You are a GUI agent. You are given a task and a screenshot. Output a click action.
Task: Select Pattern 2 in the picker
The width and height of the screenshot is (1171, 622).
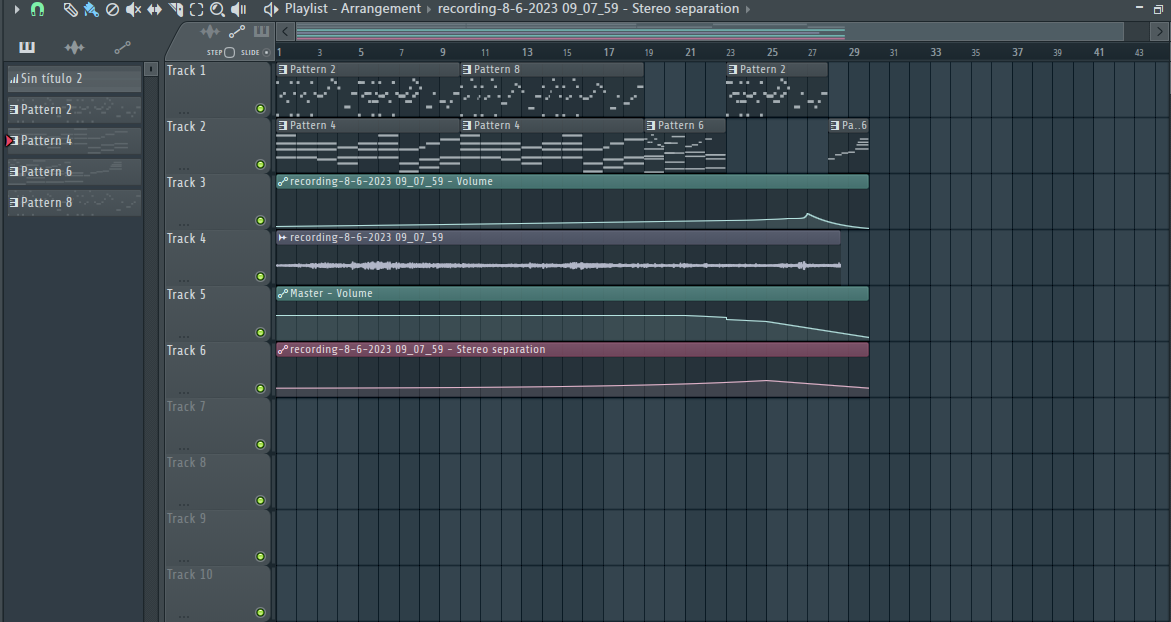pos(74,110)
